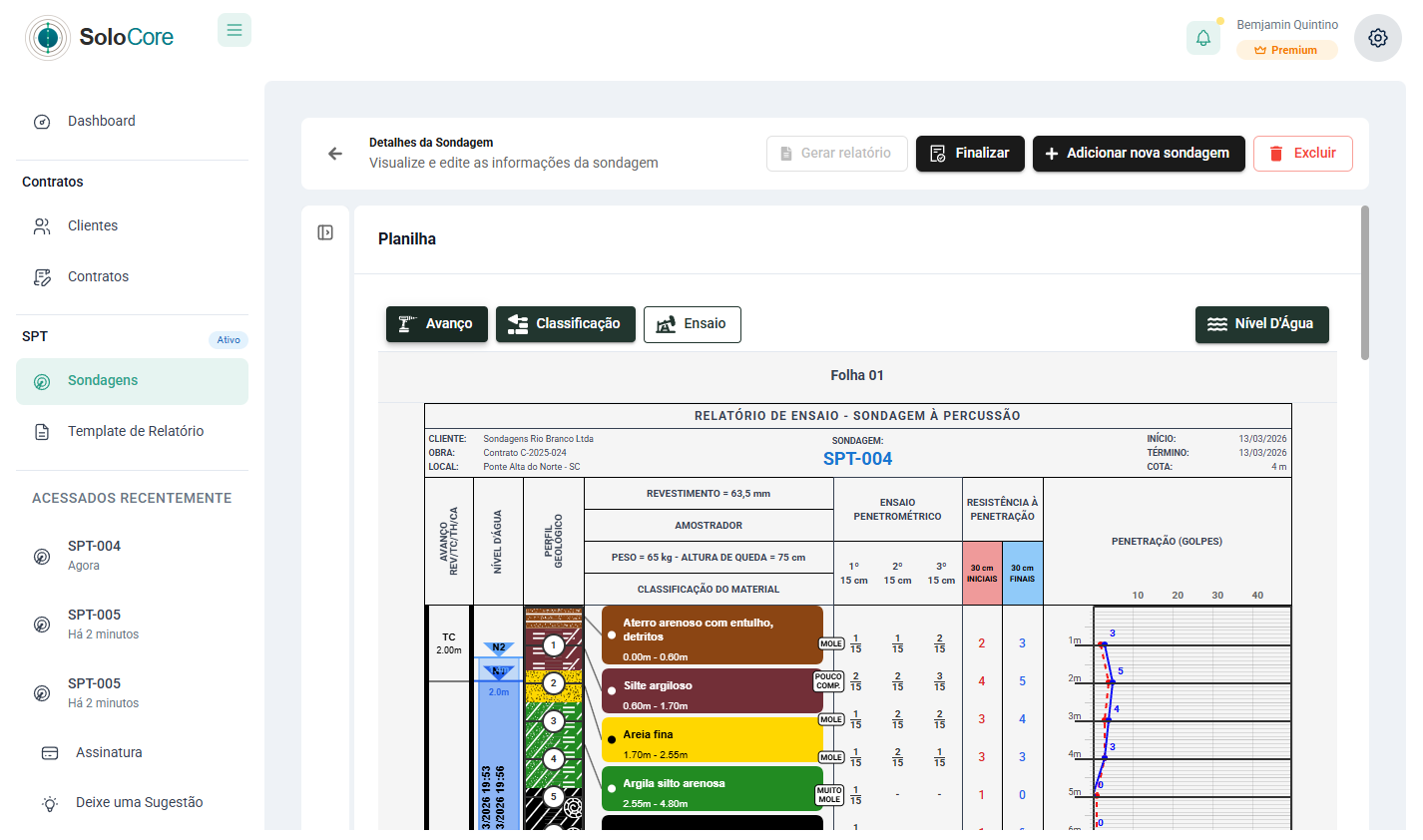Screen dimensions: 1423x840
Task: Click layer marker circle 4 in the geological profile
Action: click(x=553, y=758)
